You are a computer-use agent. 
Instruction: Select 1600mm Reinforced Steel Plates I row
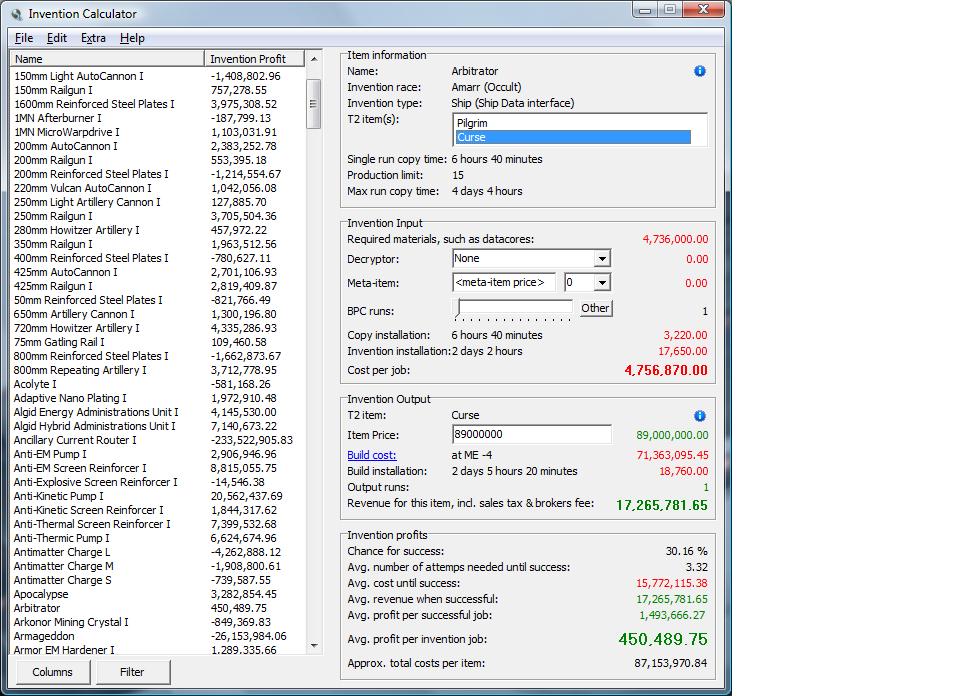[158, 104]
